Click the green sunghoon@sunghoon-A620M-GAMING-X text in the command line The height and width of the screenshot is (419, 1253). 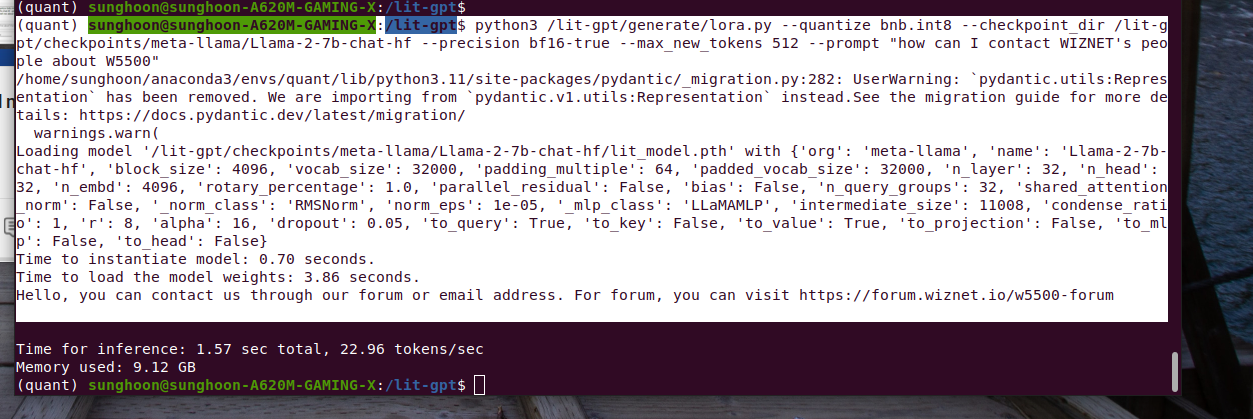pos(235,24)
